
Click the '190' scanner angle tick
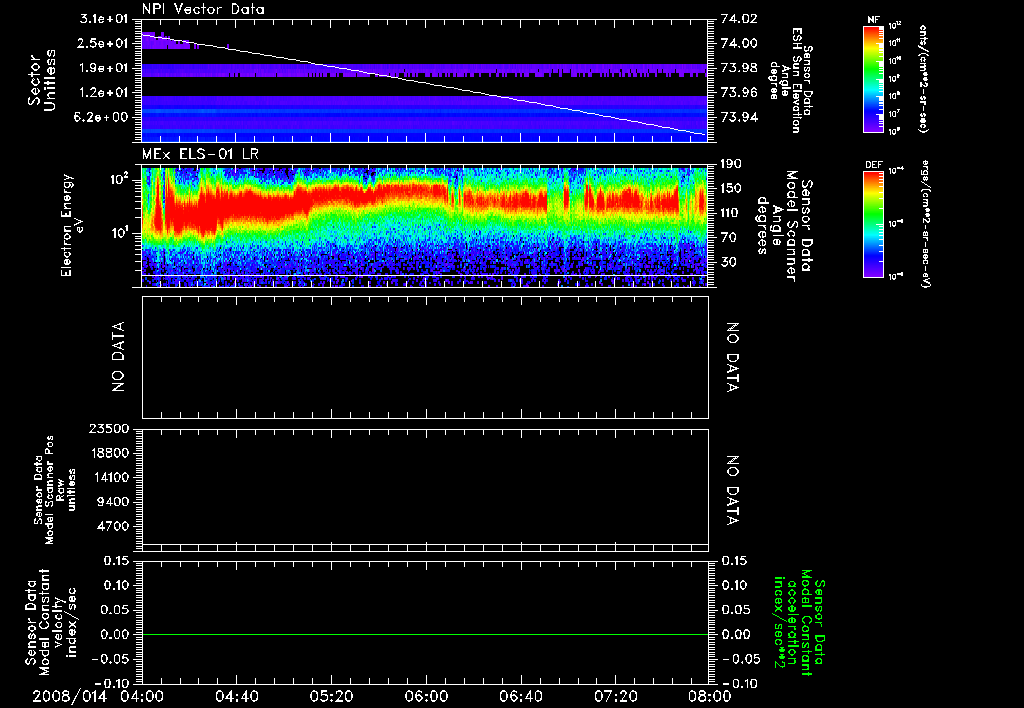[x=731, y=164]
